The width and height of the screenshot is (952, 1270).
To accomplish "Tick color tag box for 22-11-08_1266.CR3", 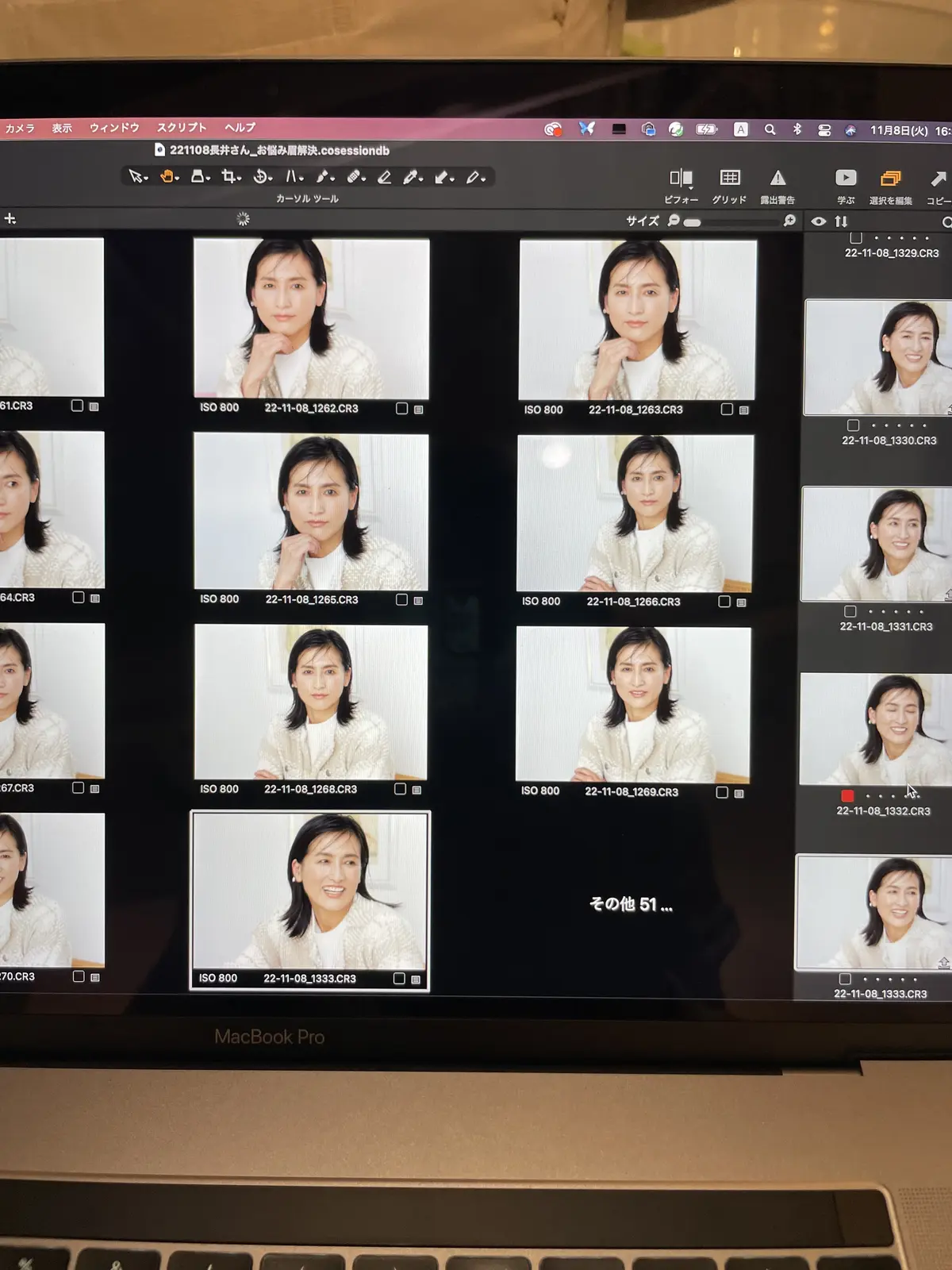I will pos(724,601).
